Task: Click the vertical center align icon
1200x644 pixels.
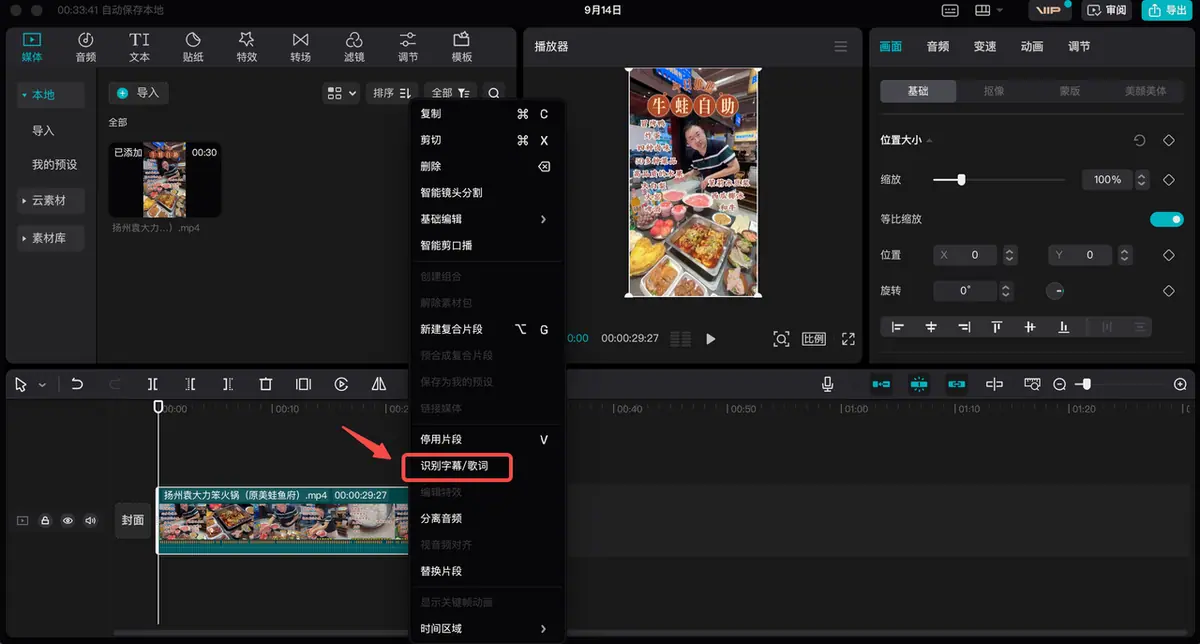Action: [1030, 327]
